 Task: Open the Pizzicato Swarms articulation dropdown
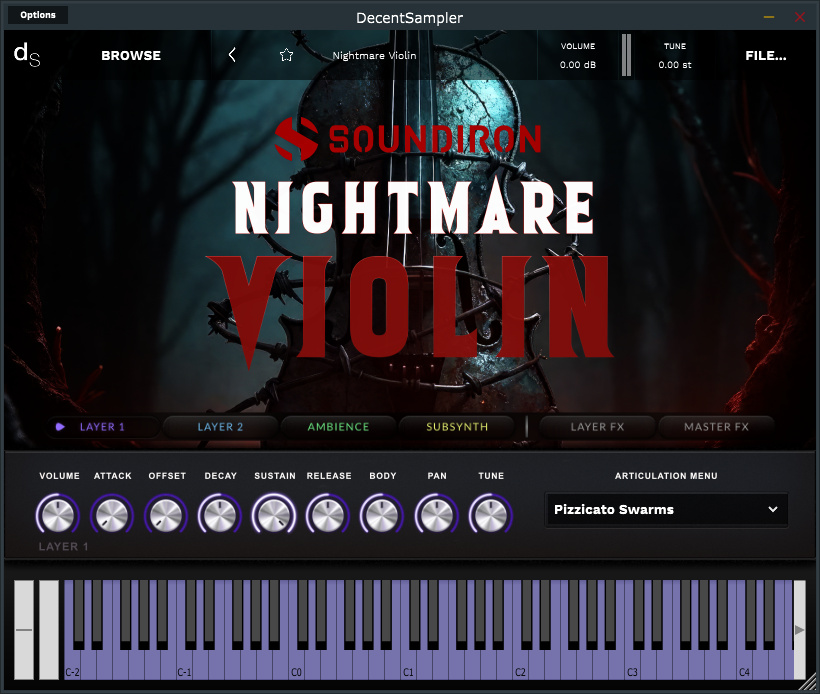tap(666, 509)
